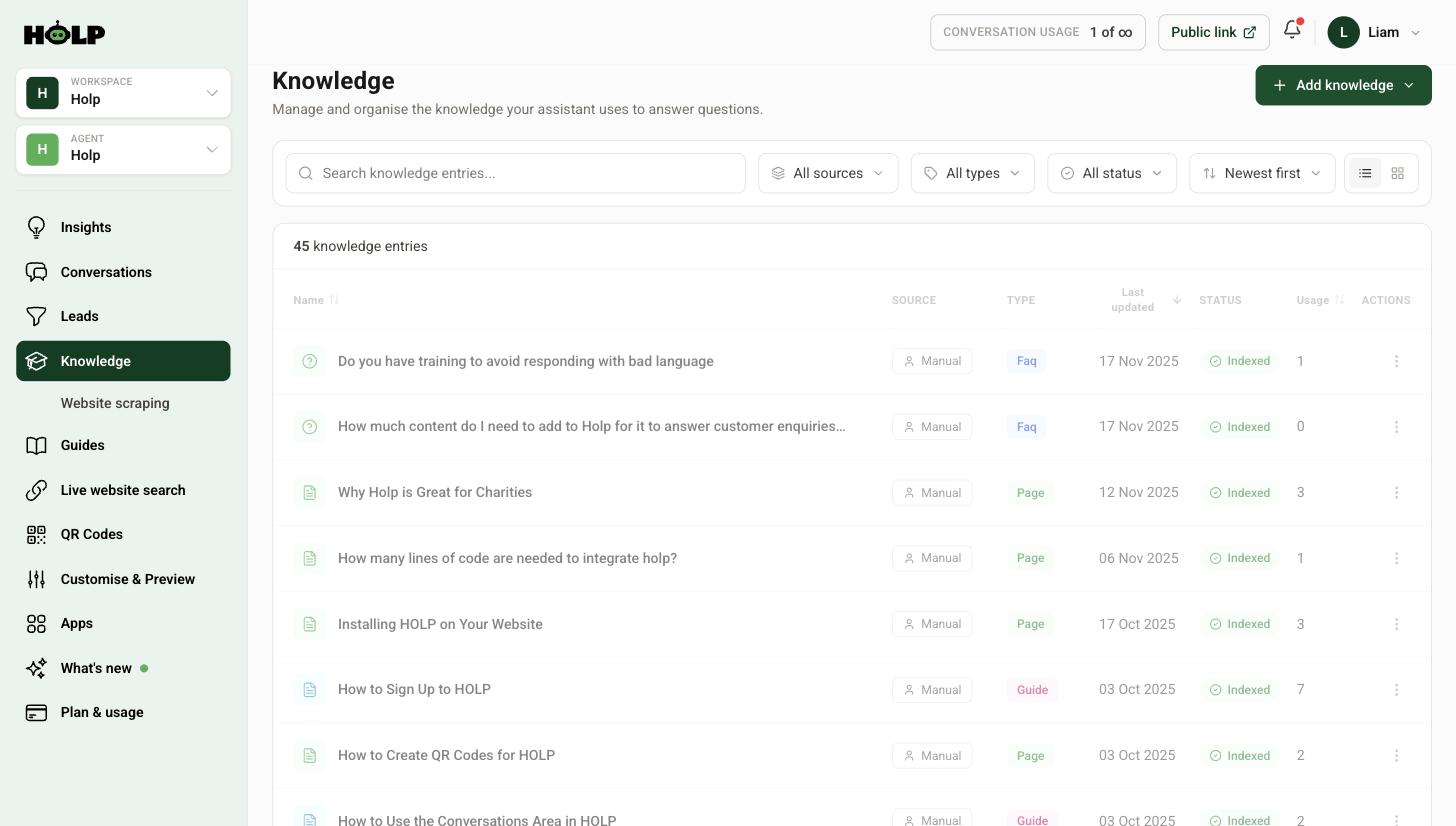Switch to grid view layout

tap(1398, 173)
